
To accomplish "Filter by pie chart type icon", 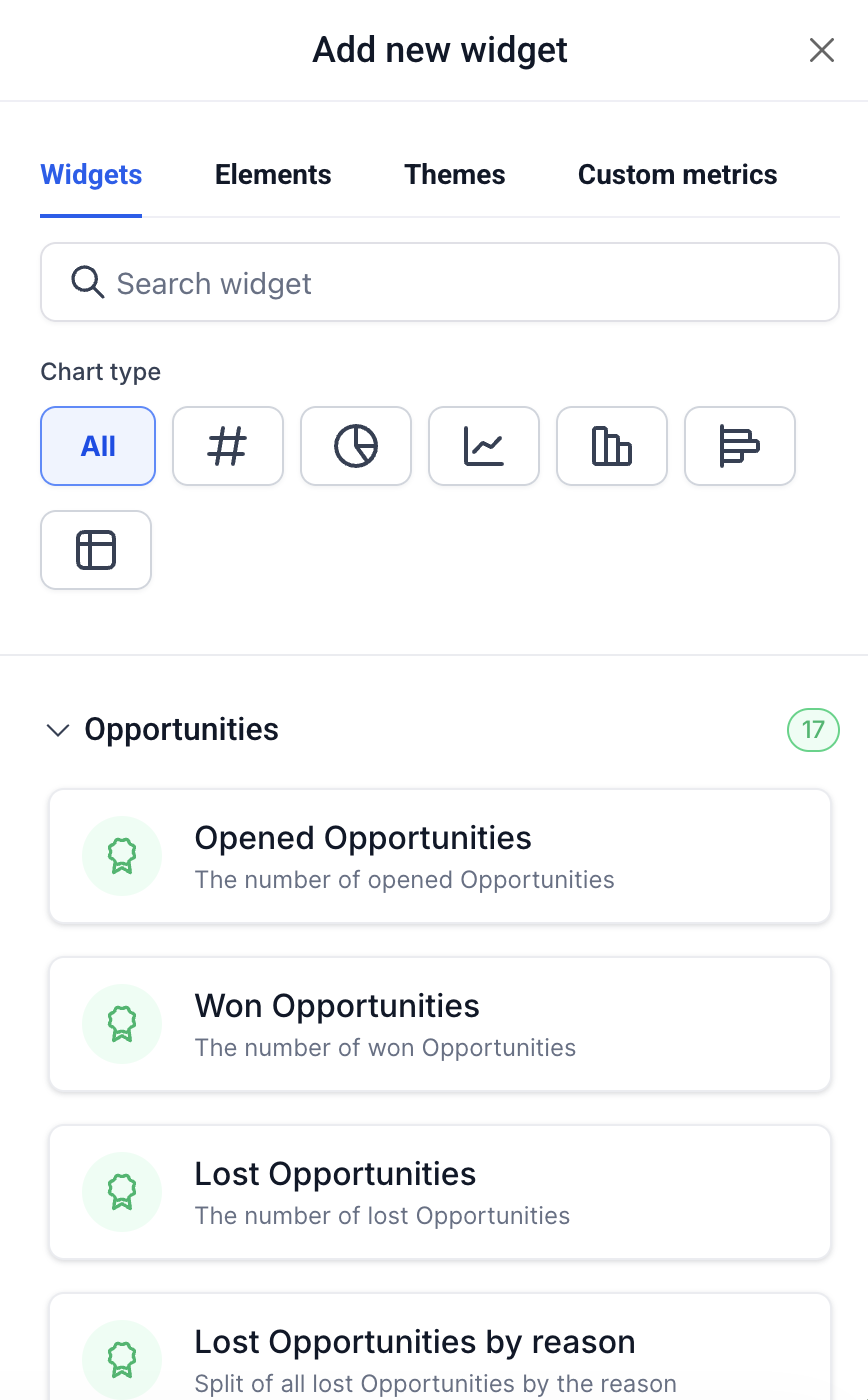I will tap(356, 446).
